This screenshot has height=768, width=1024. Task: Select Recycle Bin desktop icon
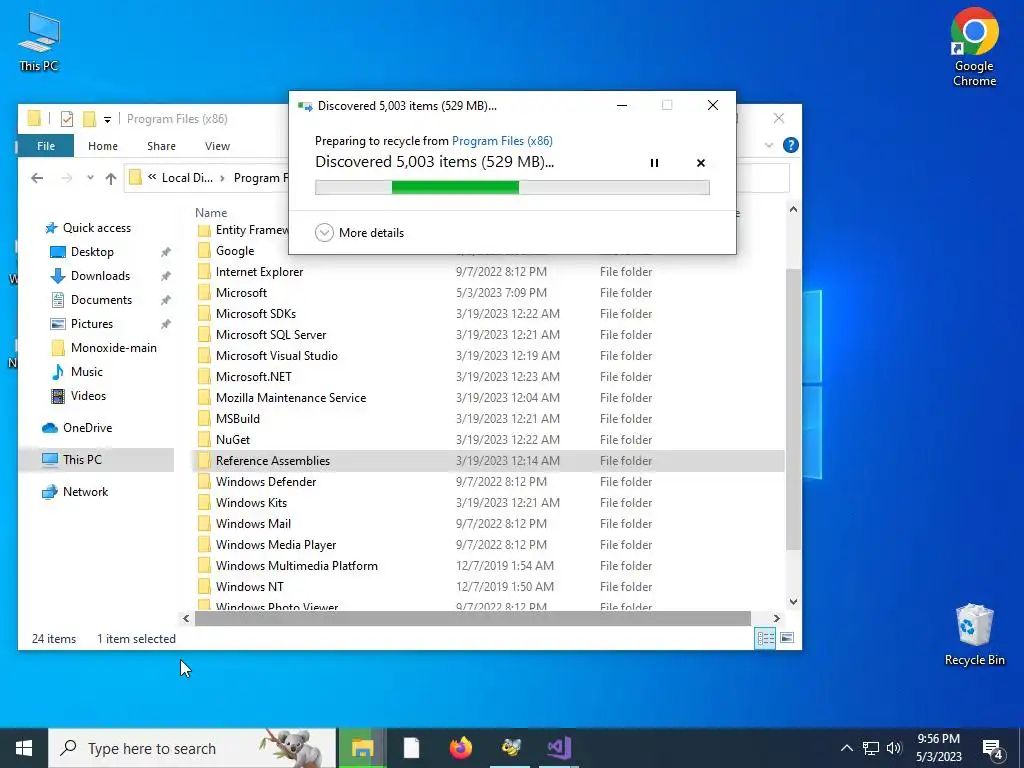974,635
